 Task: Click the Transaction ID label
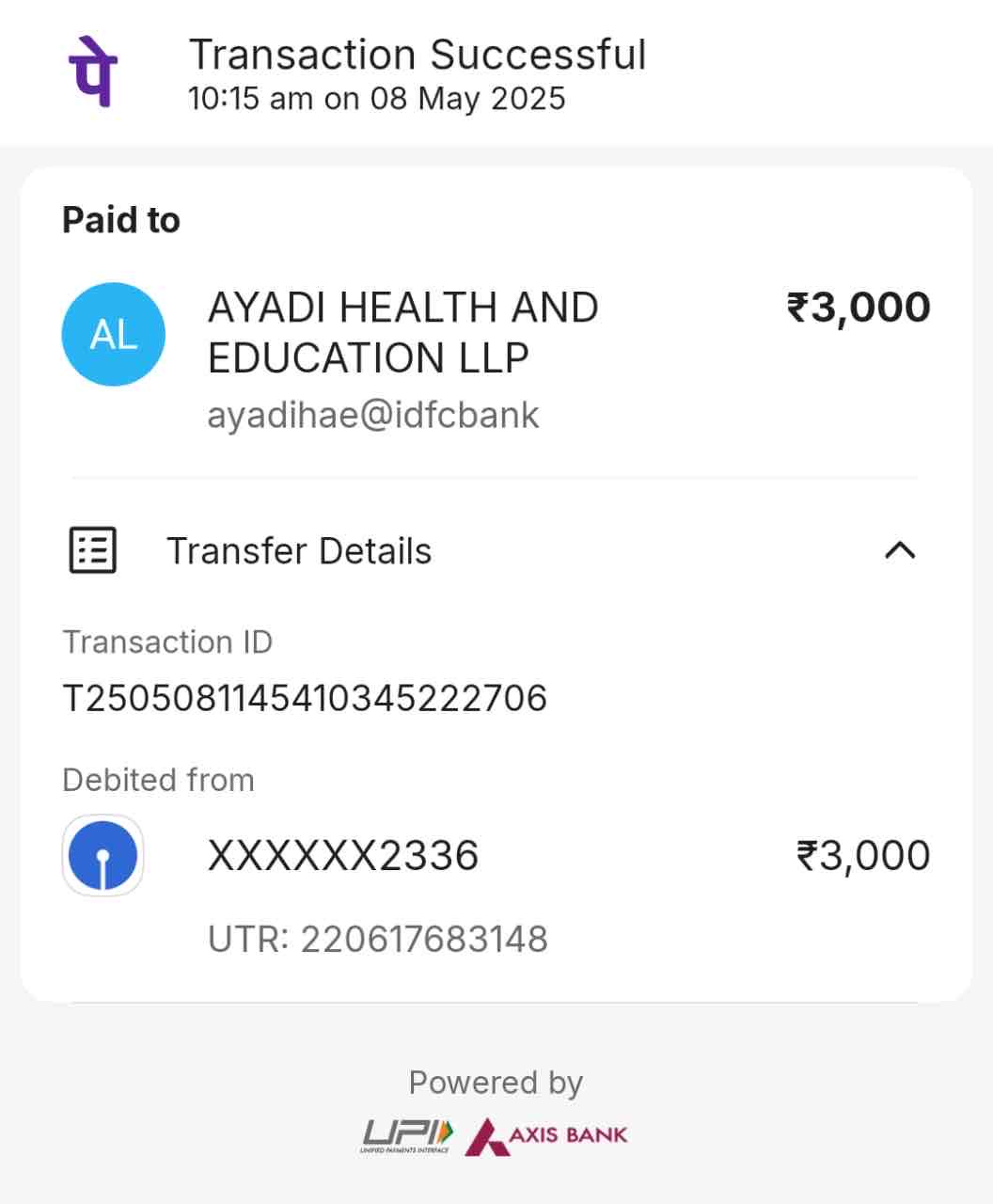167,642
